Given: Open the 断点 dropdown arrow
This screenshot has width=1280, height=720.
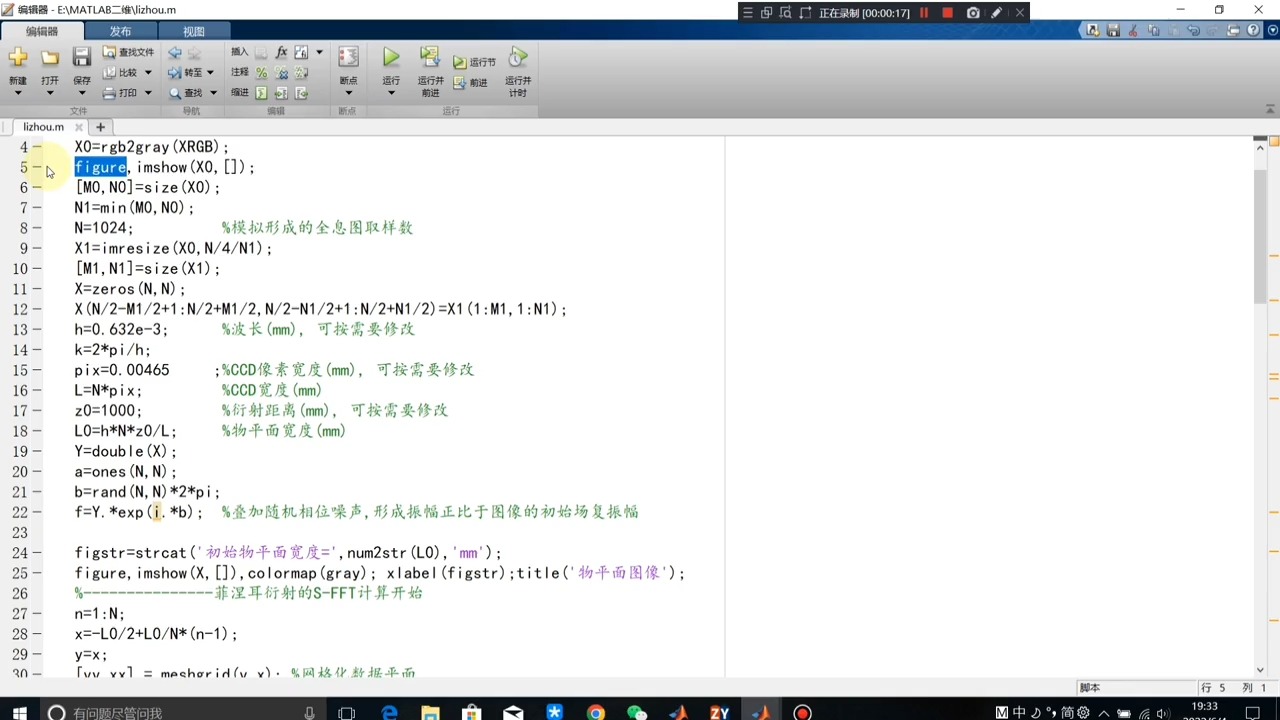Looking at the screenshot, I should (x=348, y=93).
